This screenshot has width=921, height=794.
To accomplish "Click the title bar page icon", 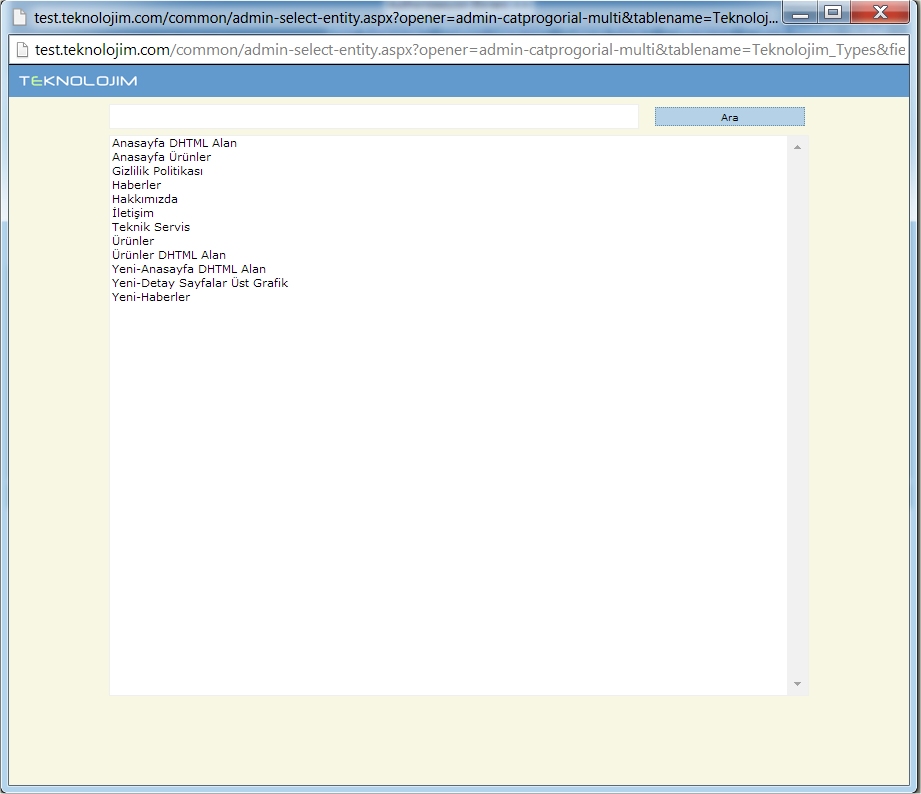I will [x=20, y=17].
